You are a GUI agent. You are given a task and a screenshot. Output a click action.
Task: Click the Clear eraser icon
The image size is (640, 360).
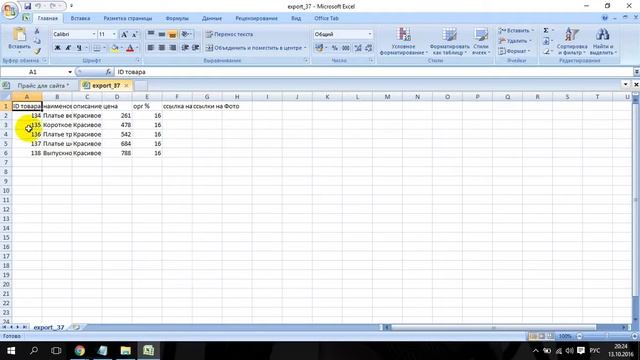[546, 51]
